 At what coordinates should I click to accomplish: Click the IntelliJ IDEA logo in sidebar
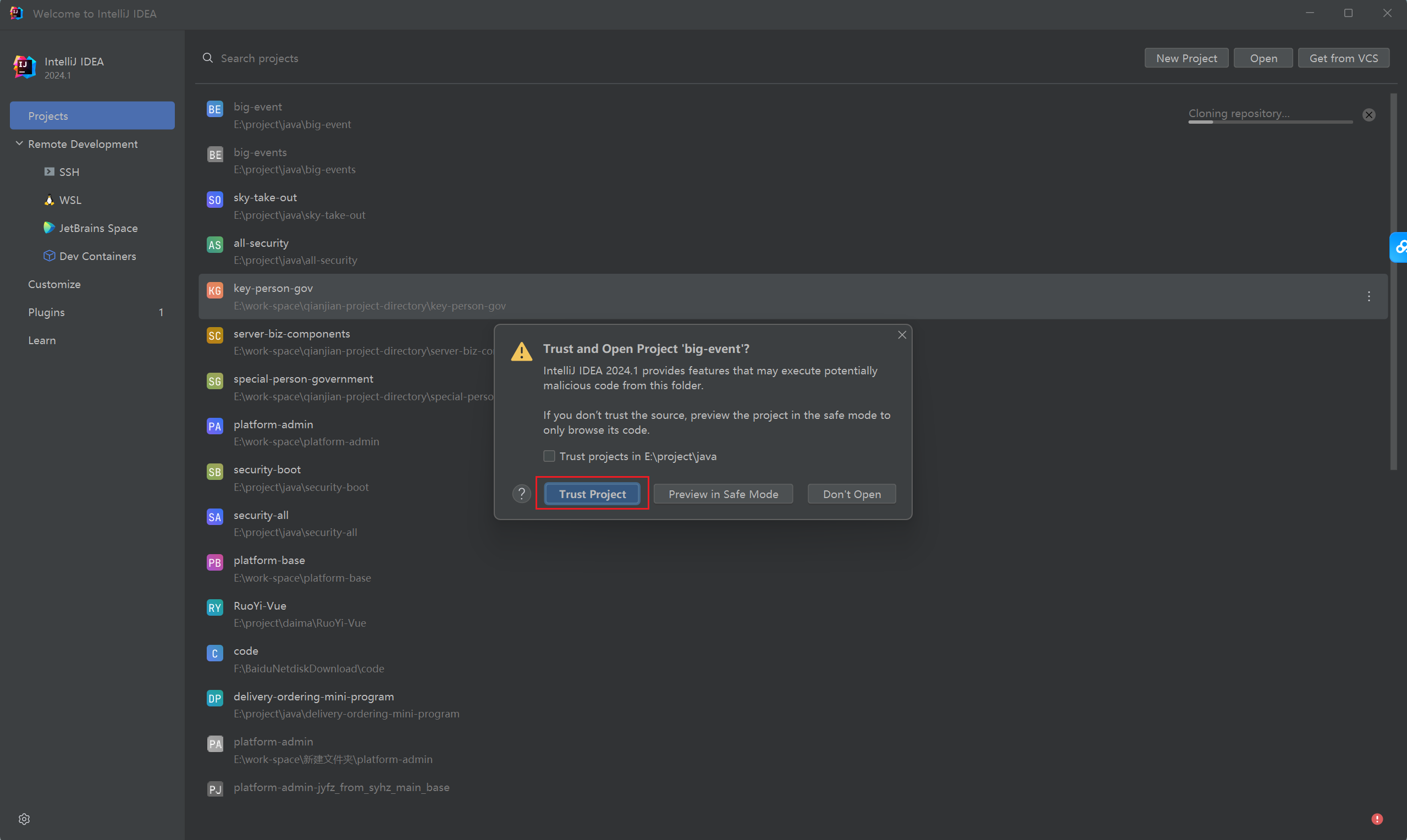24,67
